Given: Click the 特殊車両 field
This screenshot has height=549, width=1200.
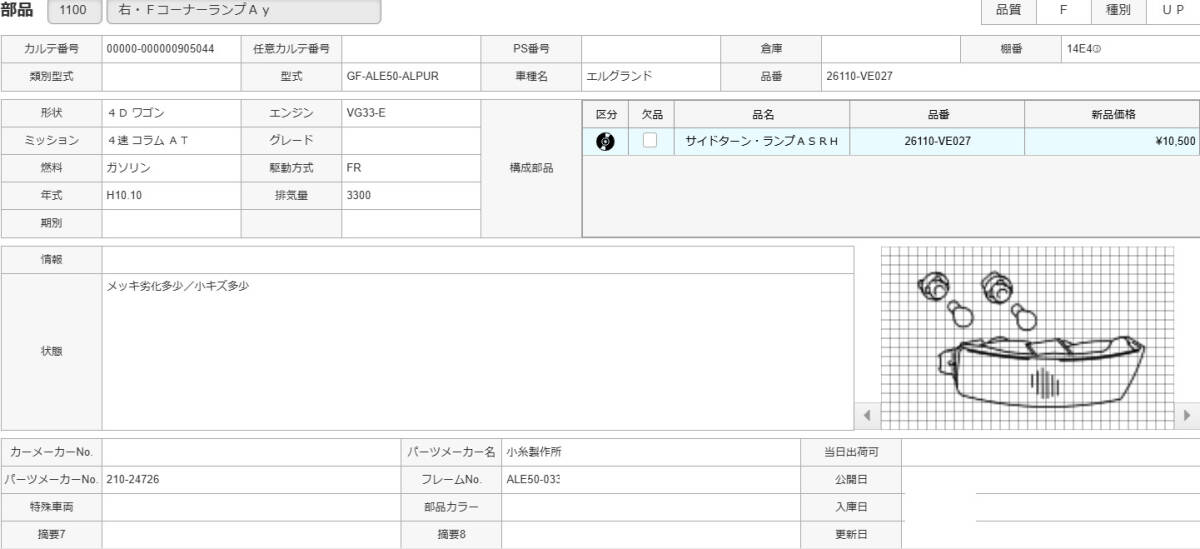Looking at the screenshot, I should tap(251, 507).
